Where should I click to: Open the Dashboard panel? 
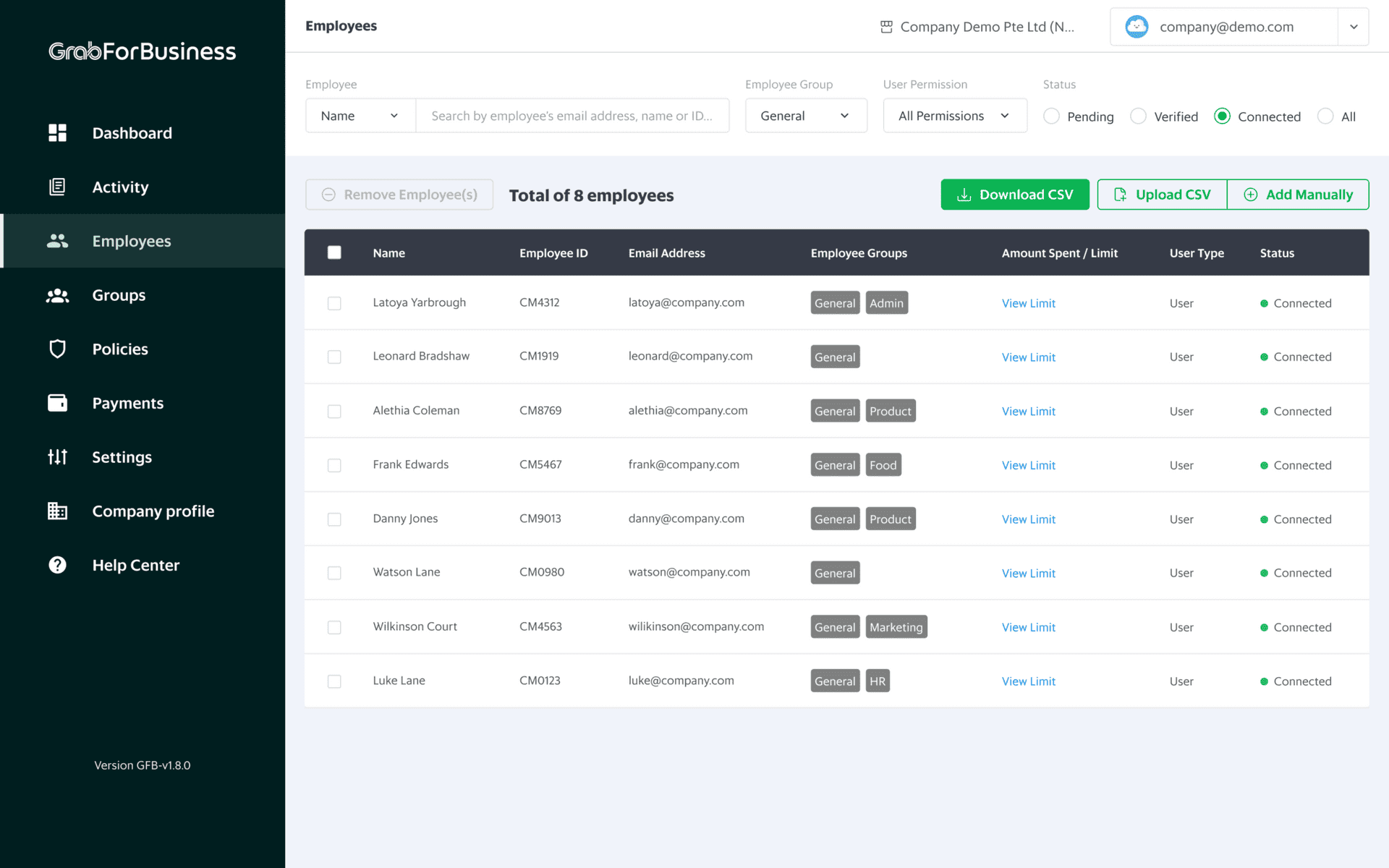click(x=57, y=133)
